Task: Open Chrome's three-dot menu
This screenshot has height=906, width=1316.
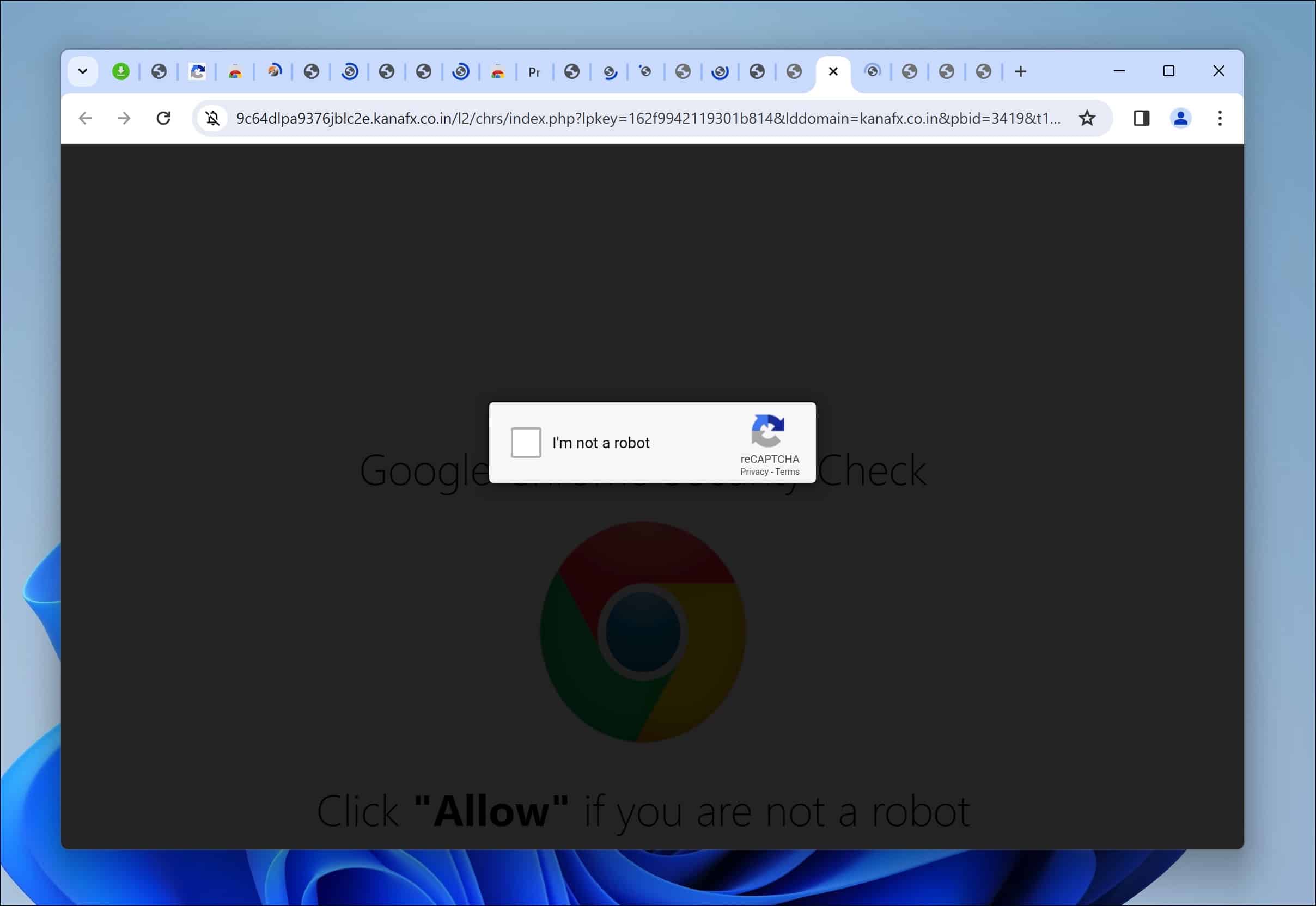Action: [1220, 118]
